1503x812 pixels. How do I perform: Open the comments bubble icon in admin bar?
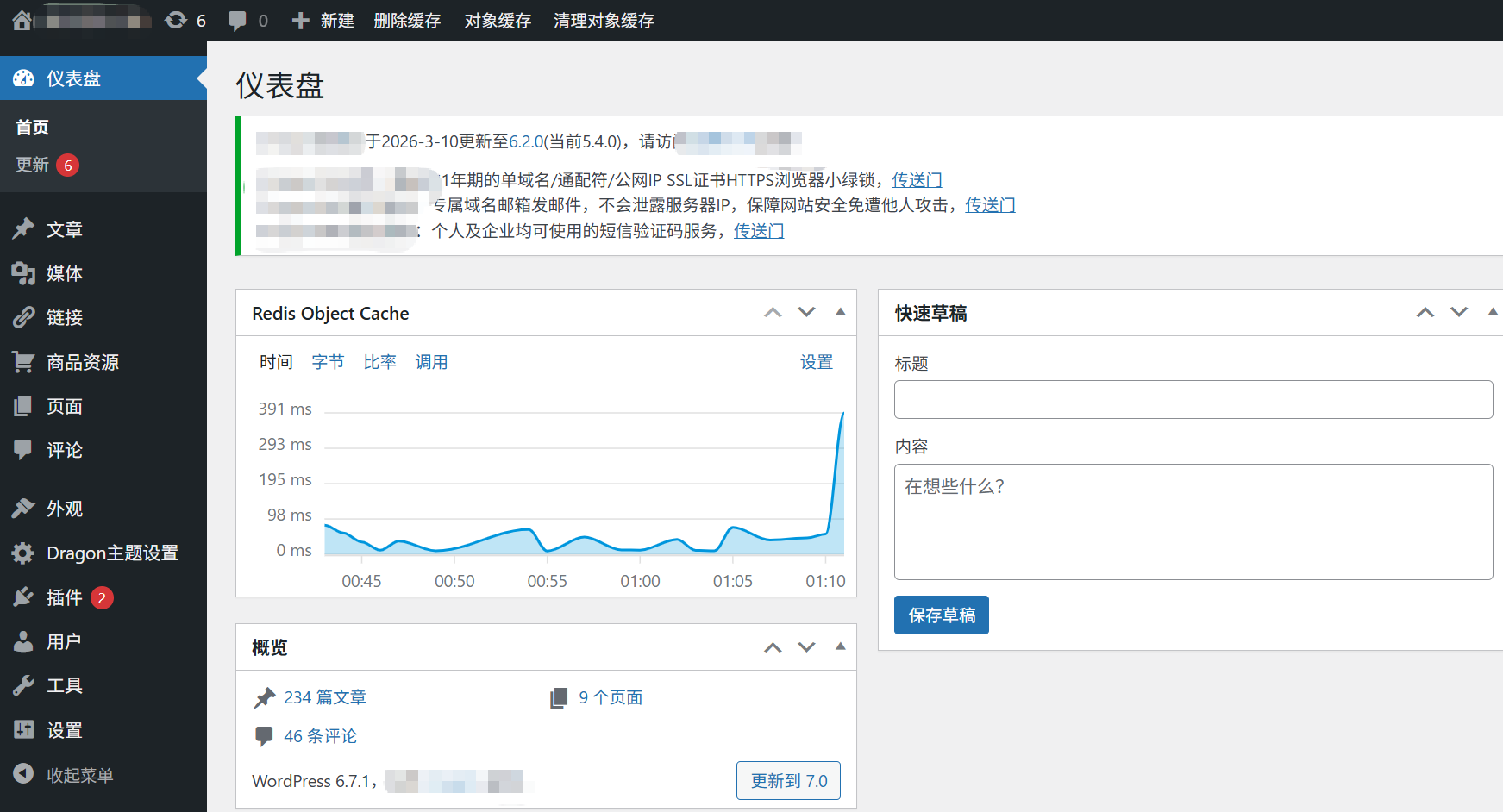click(x=237, y=21)
